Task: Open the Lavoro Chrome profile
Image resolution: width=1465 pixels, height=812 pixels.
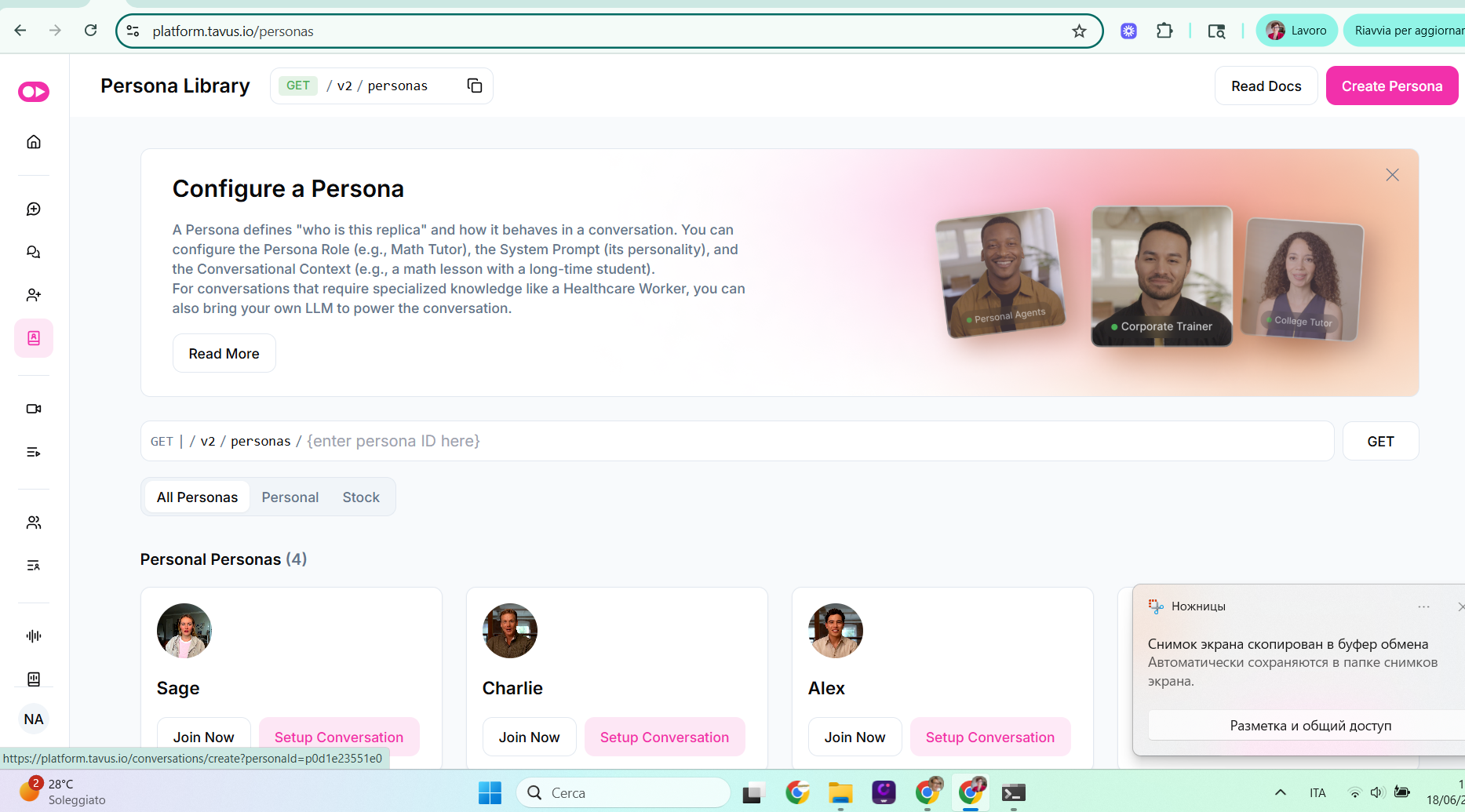Action: tap(1296, 31)
